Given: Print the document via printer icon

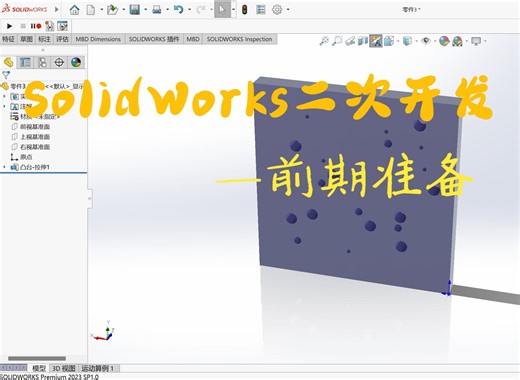Looking at the screenshot, I should click(x=157, y=10).
